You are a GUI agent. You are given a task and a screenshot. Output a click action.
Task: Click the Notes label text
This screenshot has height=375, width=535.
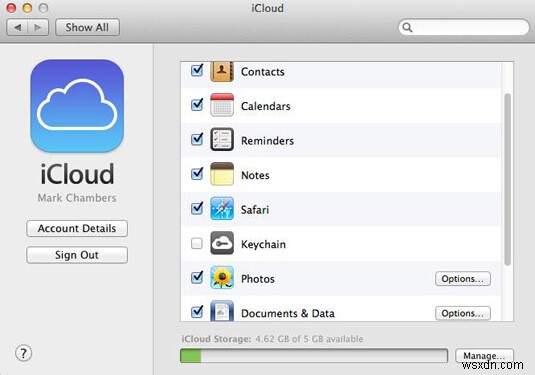pos(255,175)
